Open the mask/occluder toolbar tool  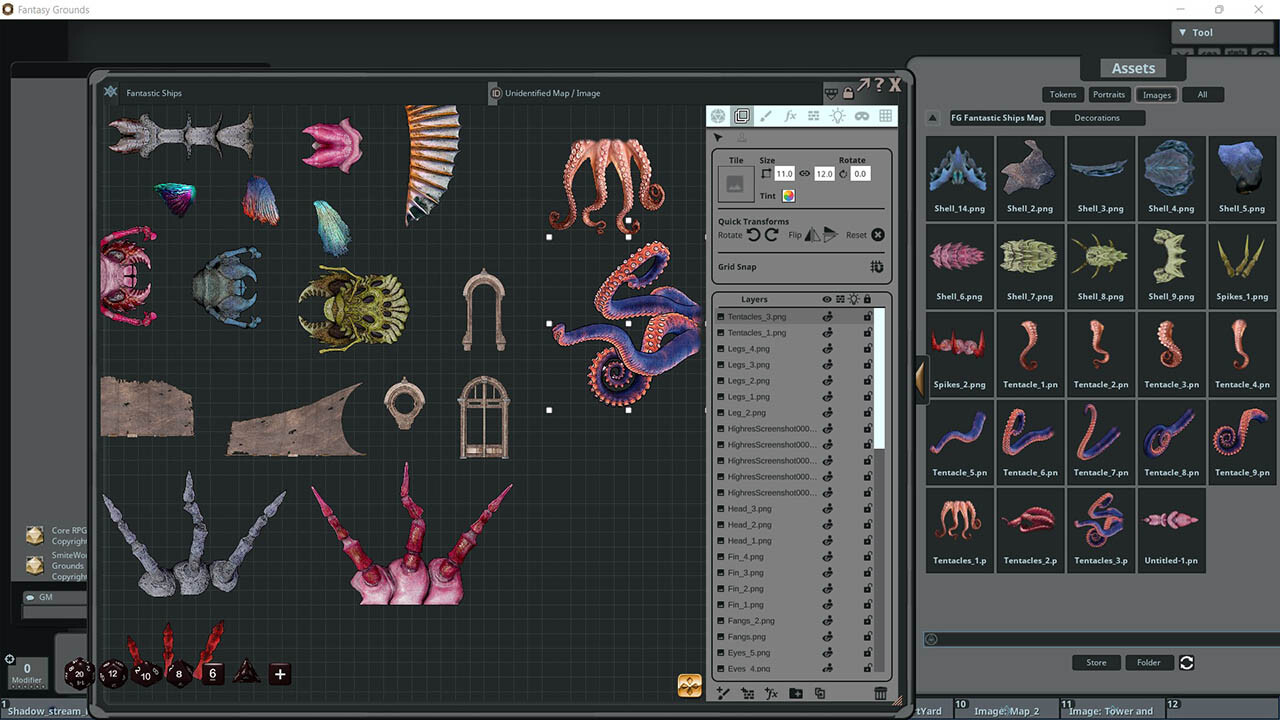(x=862, y=115)
